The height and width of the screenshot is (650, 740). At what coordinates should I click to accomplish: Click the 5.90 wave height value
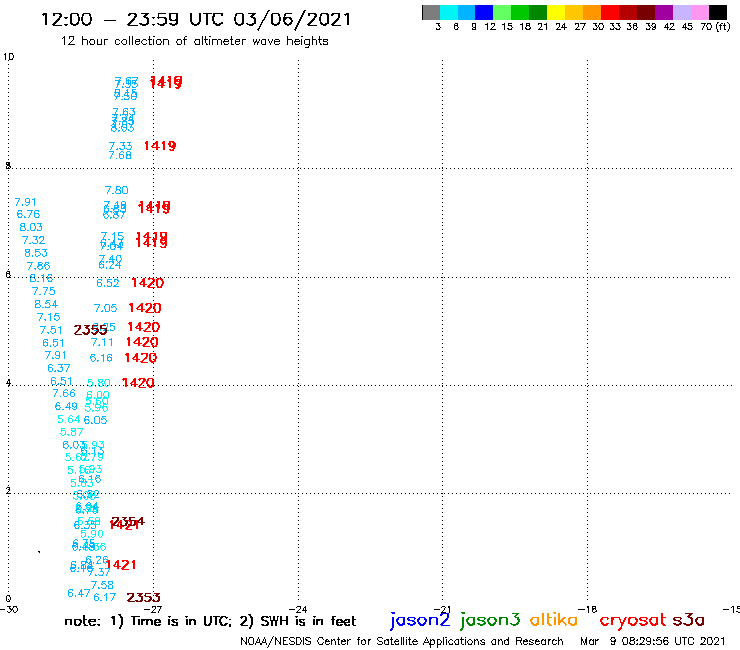[x=92, y=534]
